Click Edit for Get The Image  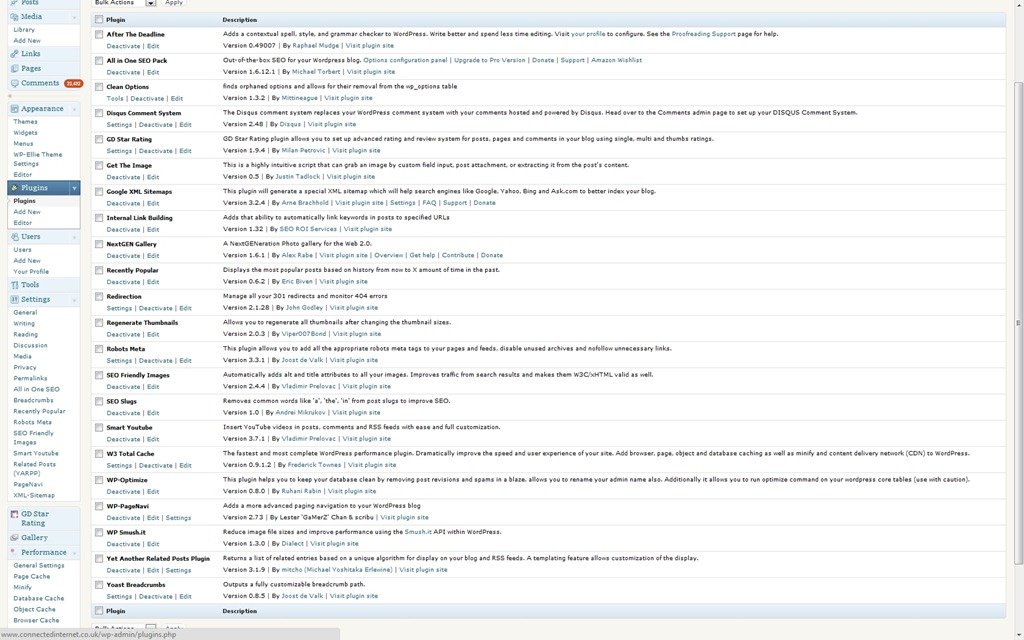[x=153, y=178]
